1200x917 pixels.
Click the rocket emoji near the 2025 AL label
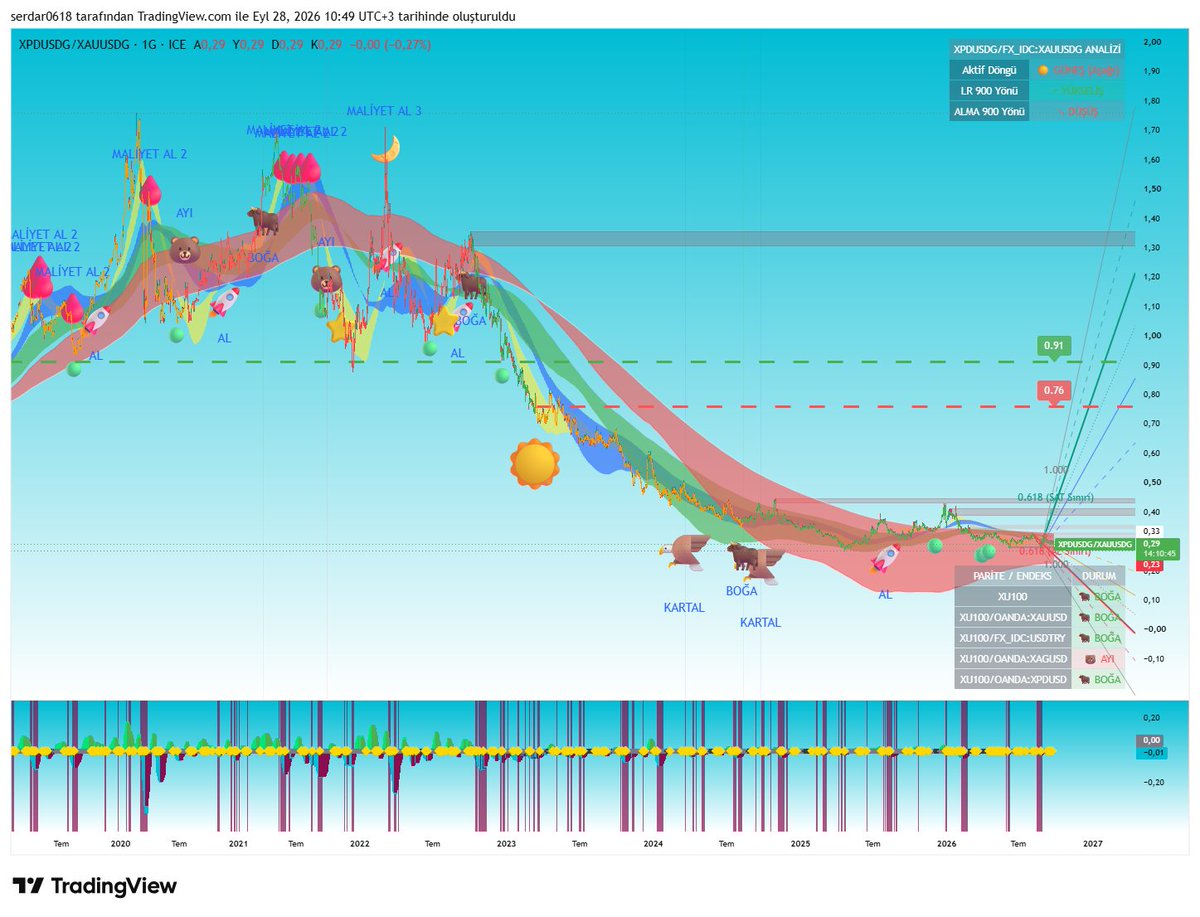coord(885,559)
